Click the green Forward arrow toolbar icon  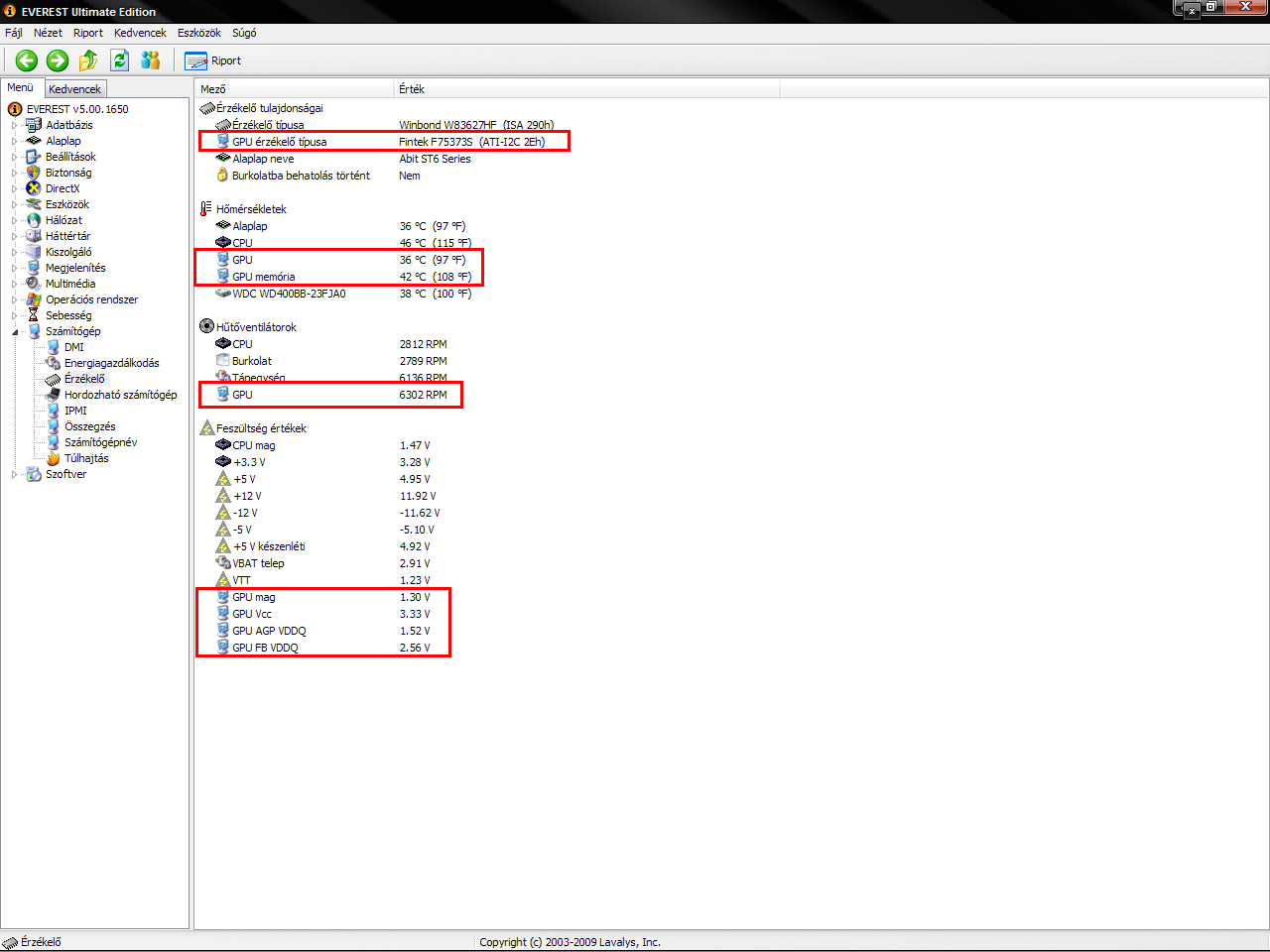pos(58,60)
